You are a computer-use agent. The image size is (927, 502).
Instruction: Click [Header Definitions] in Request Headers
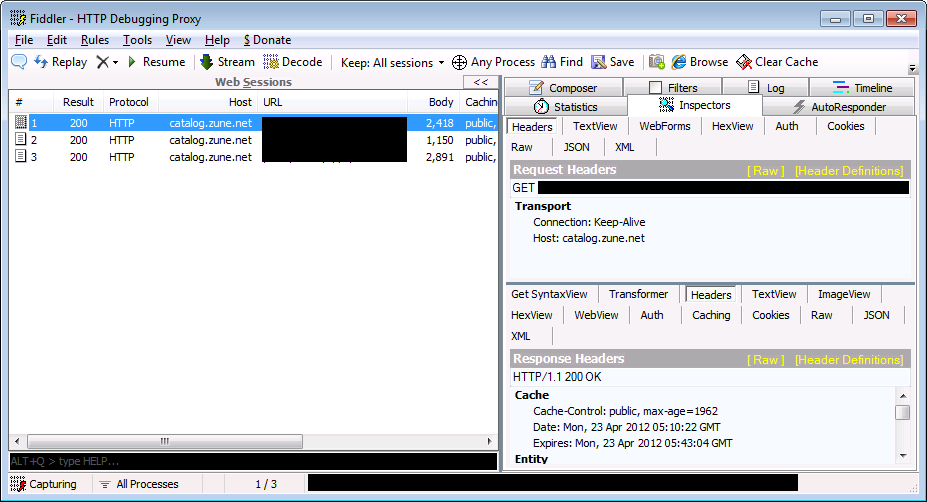click(849, 171)
